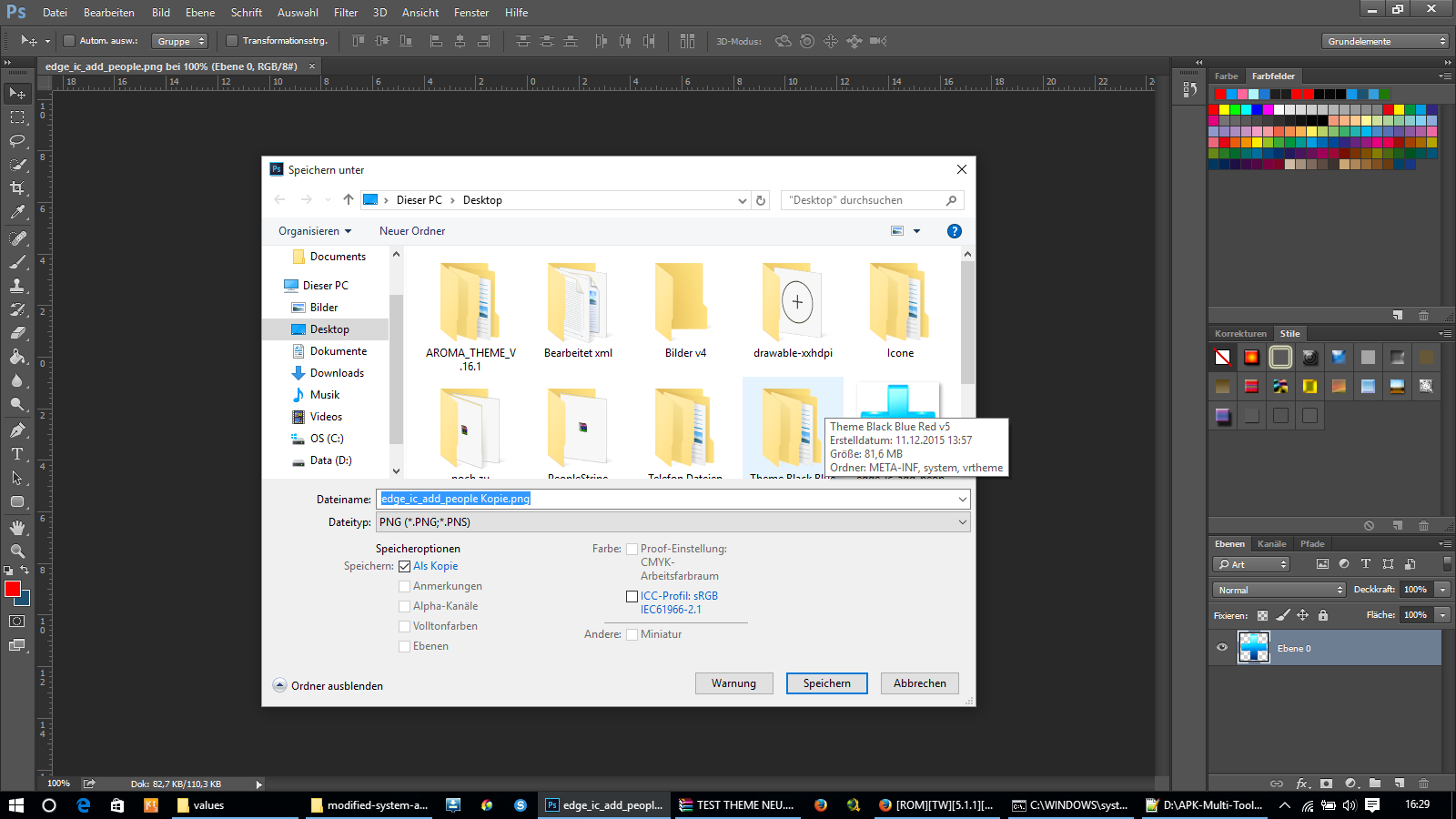Screen dimensions: 1456x819
Task: Open the view options dropdown arrow
Action: (x=916, y=231)
